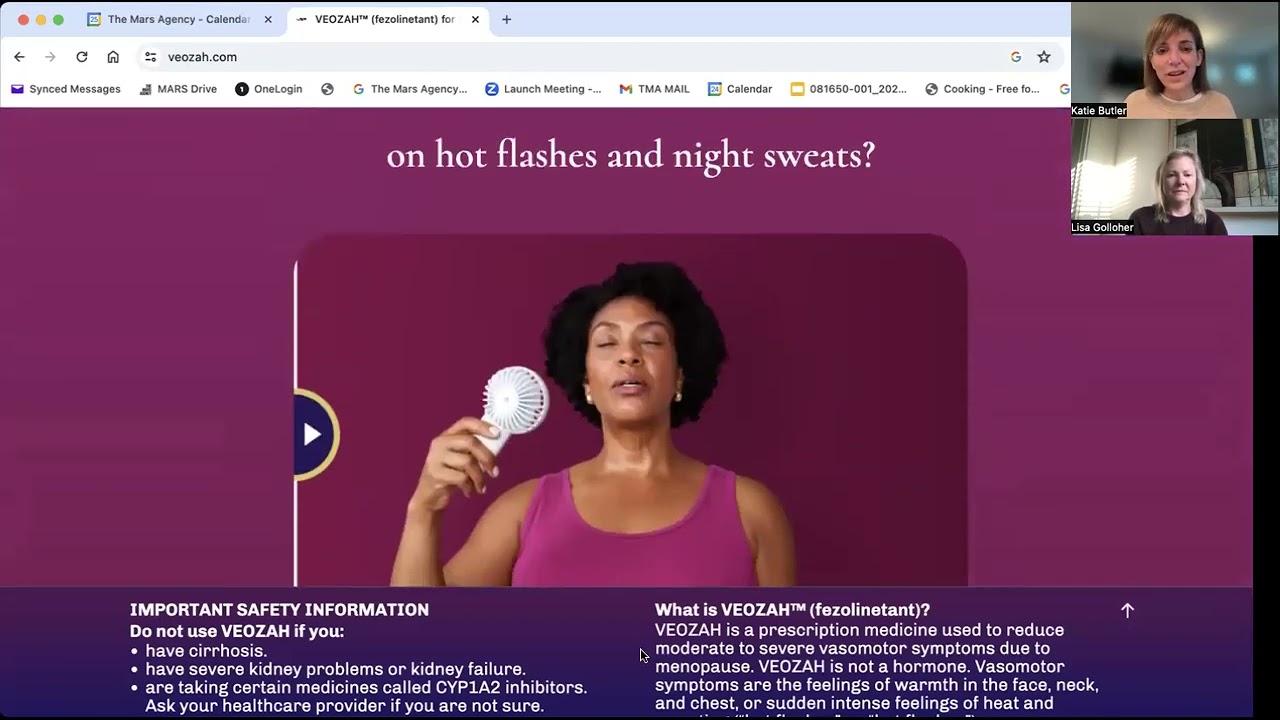
Task: Open The Mars Agency Google bookmark
Action: pyautogui.click(x=410, y=89)
